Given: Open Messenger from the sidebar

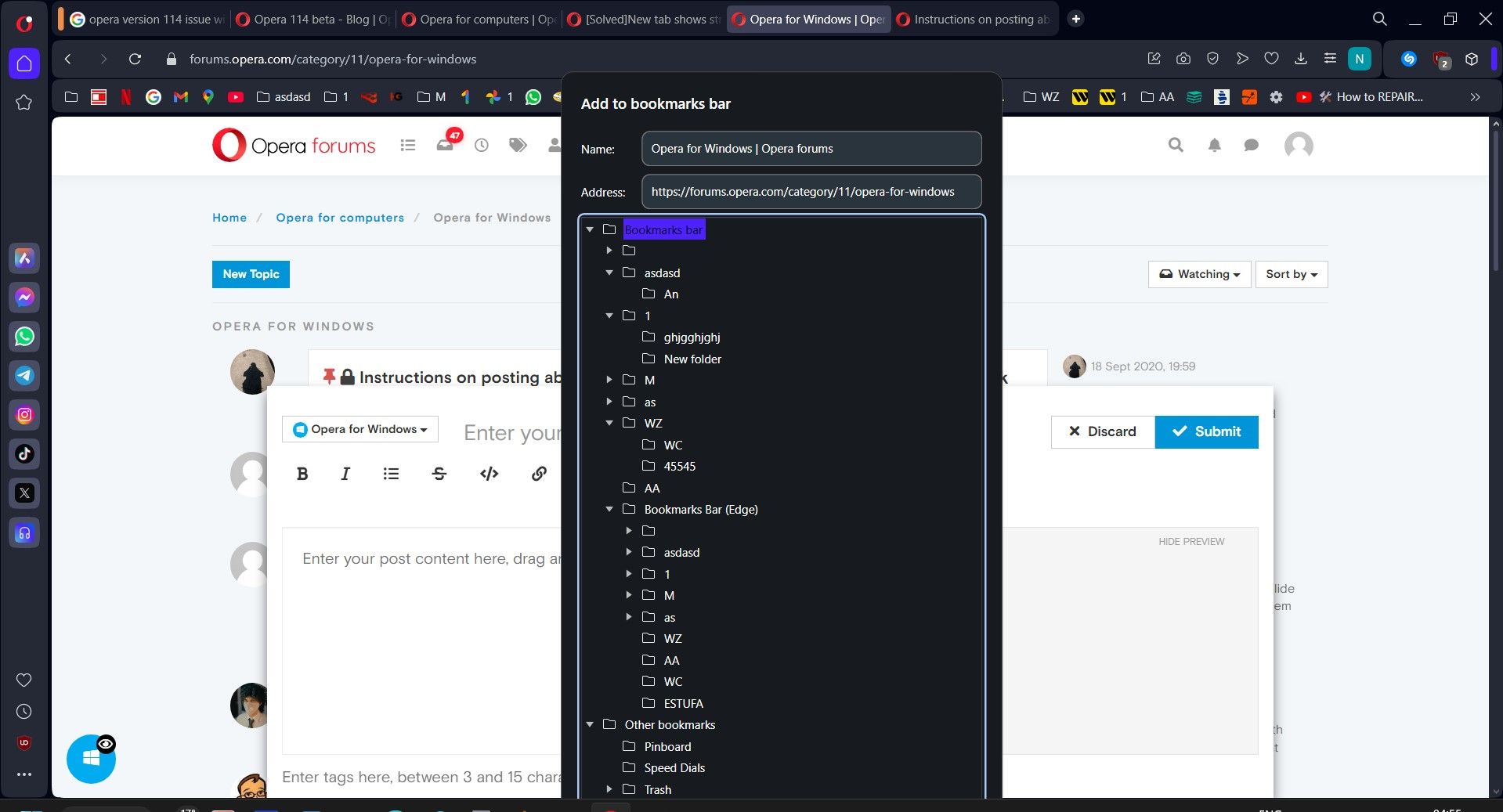Looking at the screenshot, I should 24,298.
